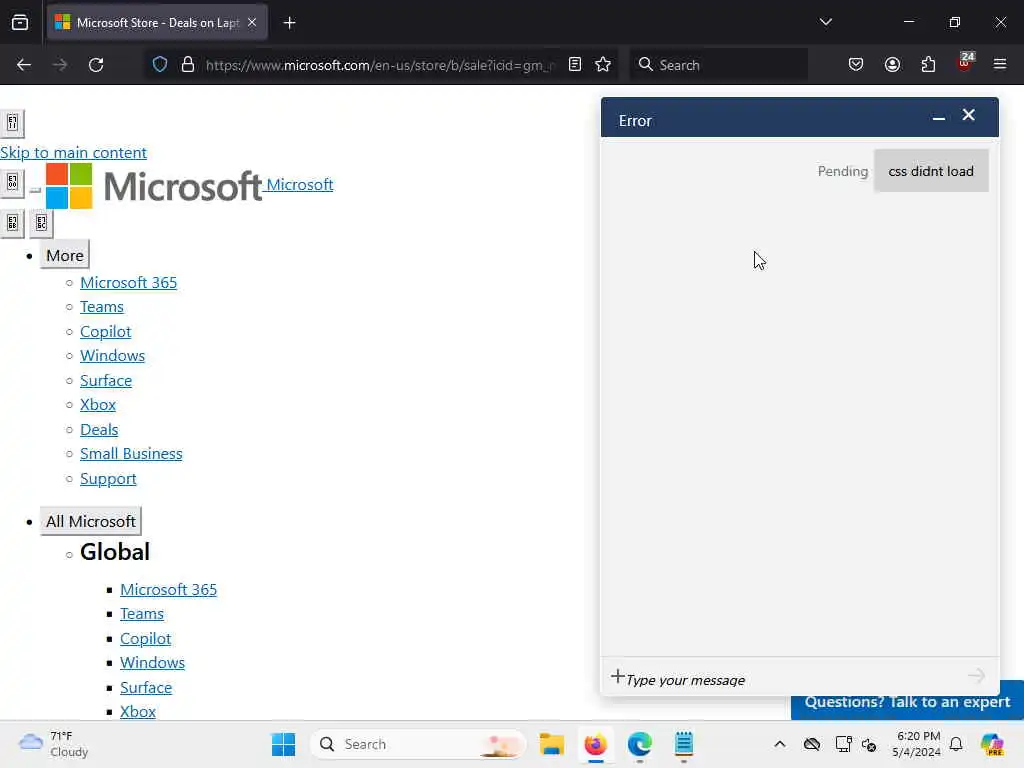The height and width of the screenshot is (768, 1024).
Task: Open Deals link under More
Action: (x=99, y=430)
